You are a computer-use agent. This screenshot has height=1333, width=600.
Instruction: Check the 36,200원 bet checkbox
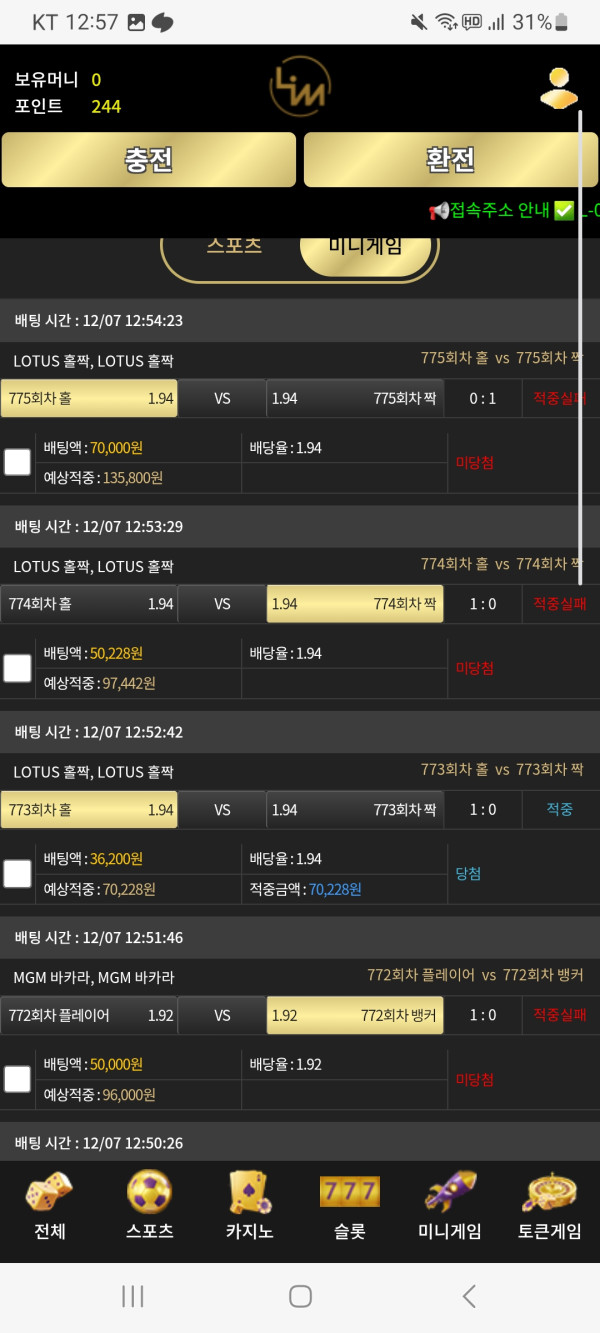point(17,874)
